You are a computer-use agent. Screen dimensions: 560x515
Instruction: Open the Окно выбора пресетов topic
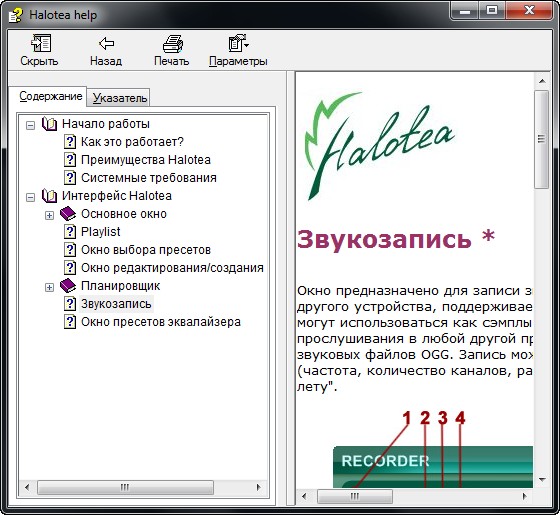pos(146,250)
